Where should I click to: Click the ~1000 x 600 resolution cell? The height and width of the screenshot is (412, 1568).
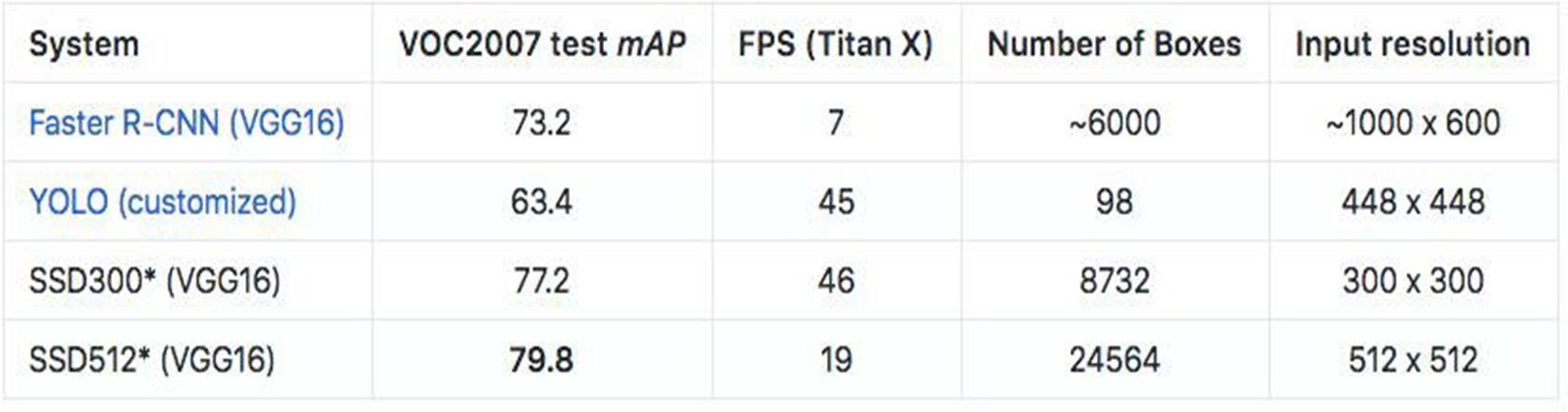click(1413, 123)
